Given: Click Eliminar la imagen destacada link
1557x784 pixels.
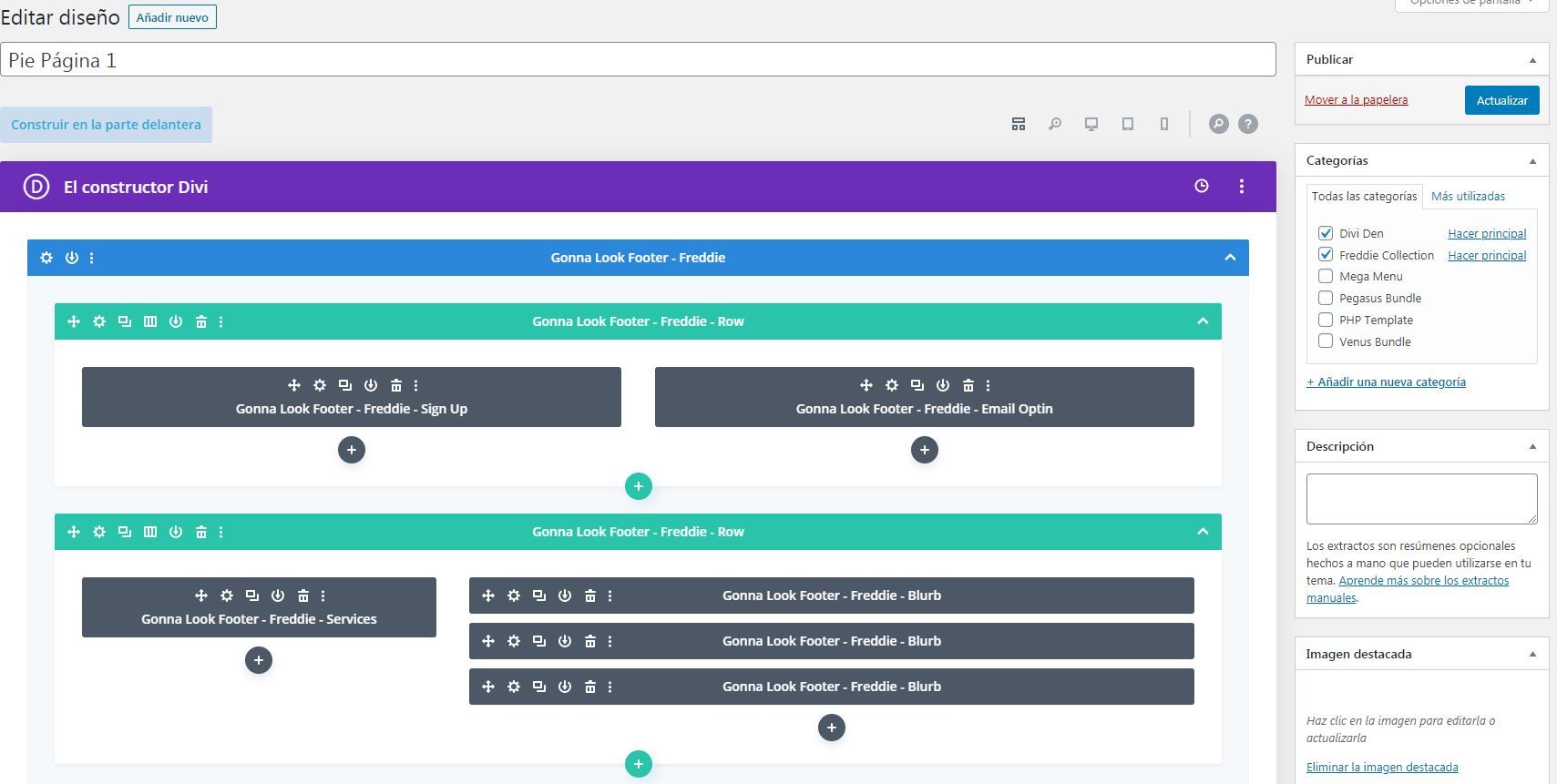Looking at the screenshot, I should pos(1382,768).
